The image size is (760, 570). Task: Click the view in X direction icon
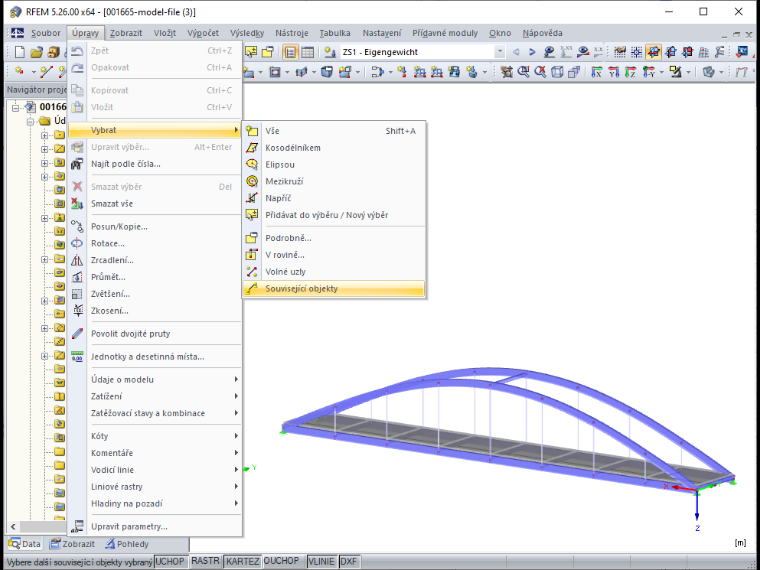pos(597,72)
